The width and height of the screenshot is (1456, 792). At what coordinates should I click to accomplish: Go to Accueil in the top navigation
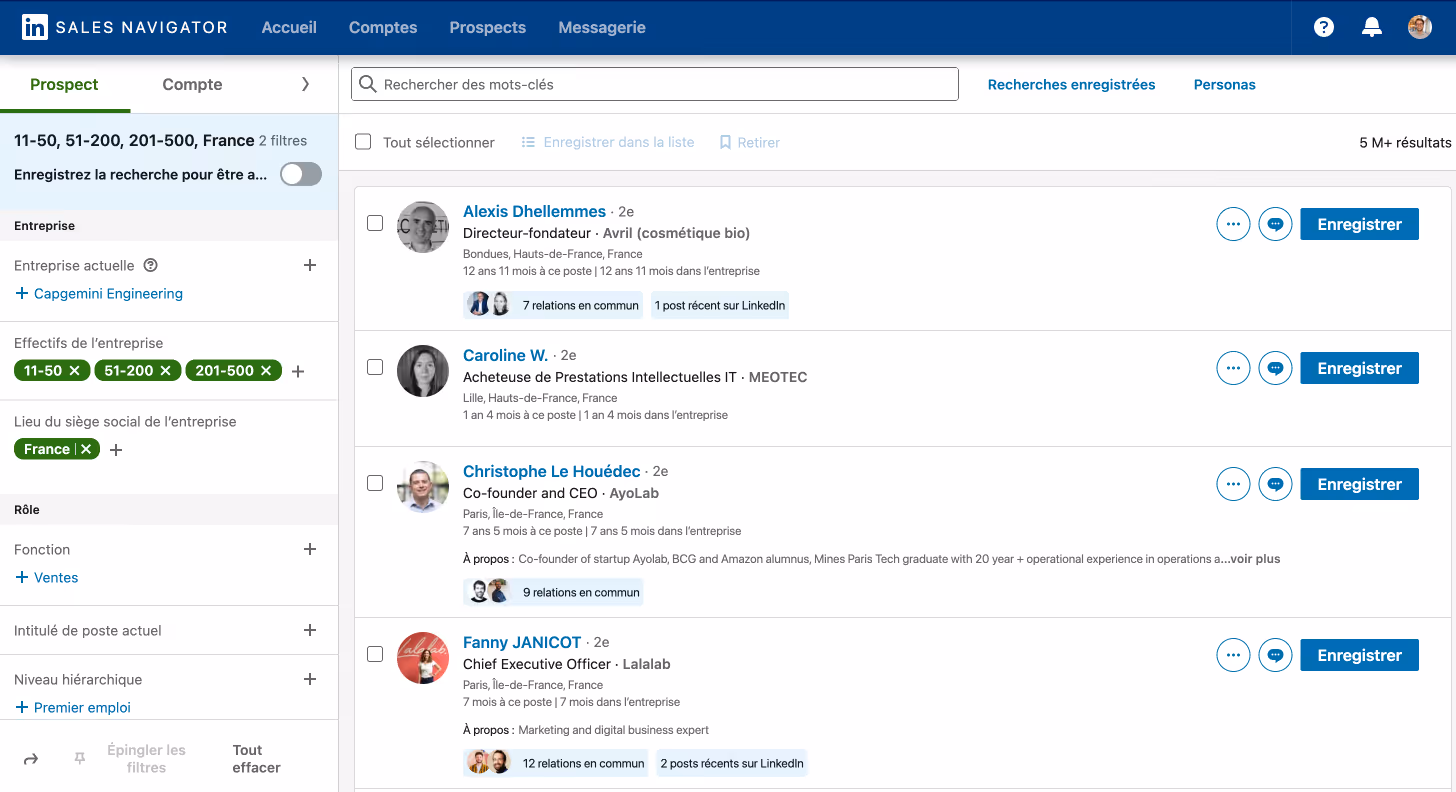click(x=289, y=28)
